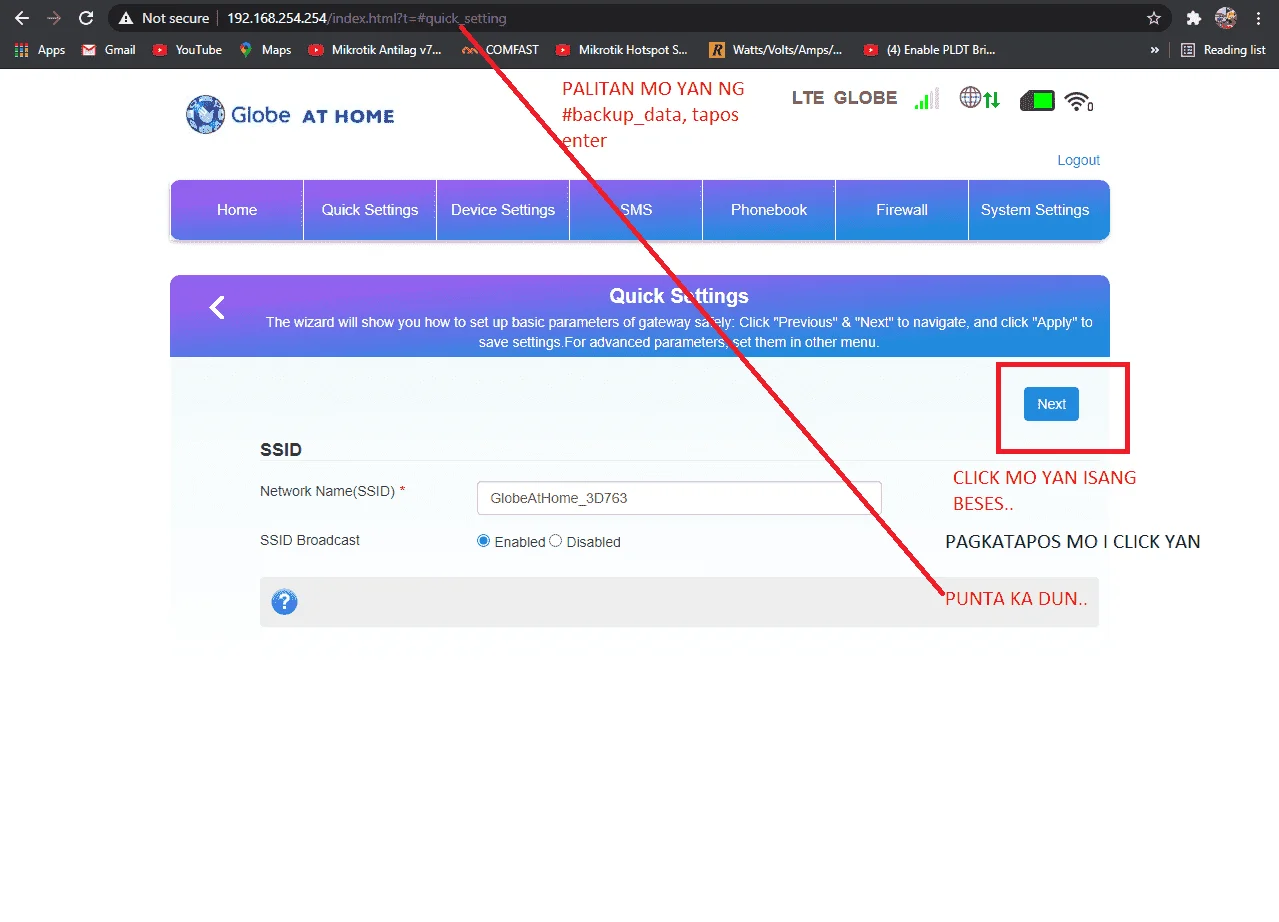Screen dimensions: 1279x922
Task: Open the Device Settings tab
Action: [503, 210]
